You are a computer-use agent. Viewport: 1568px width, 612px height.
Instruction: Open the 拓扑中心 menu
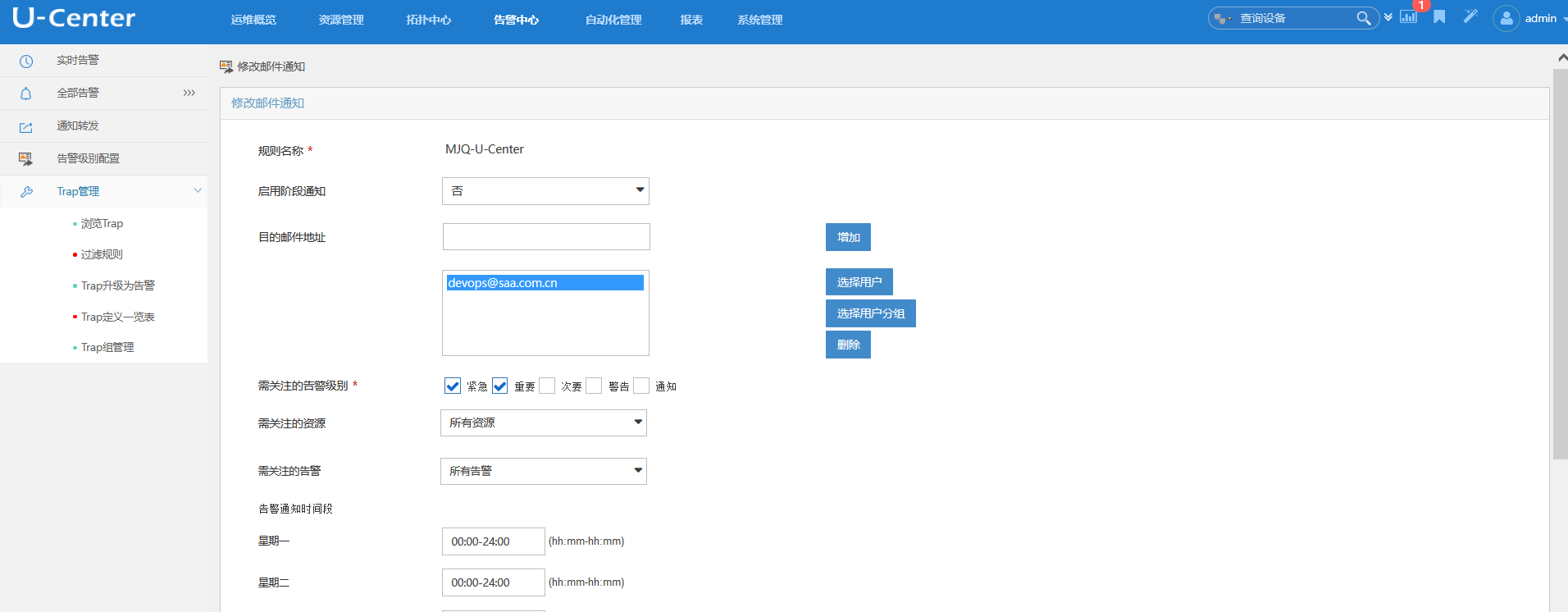[429, 20]
